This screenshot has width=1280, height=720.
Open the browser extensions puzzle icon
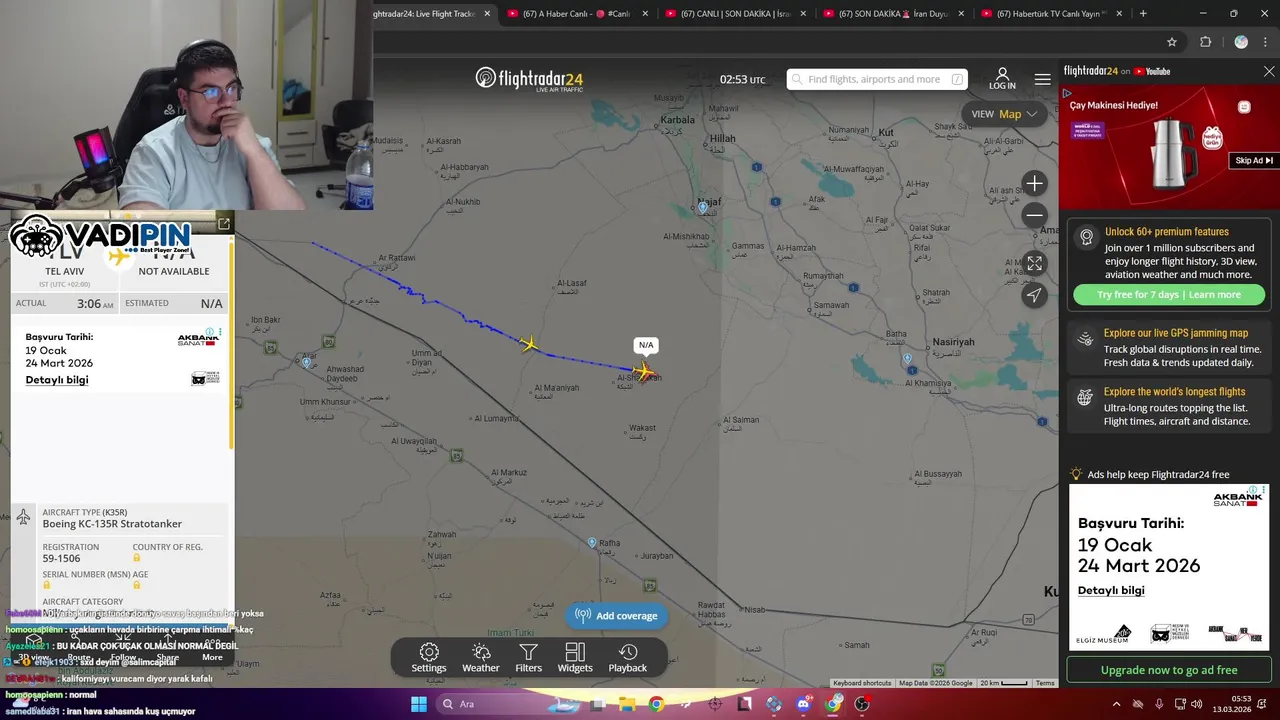point(1205,42)
